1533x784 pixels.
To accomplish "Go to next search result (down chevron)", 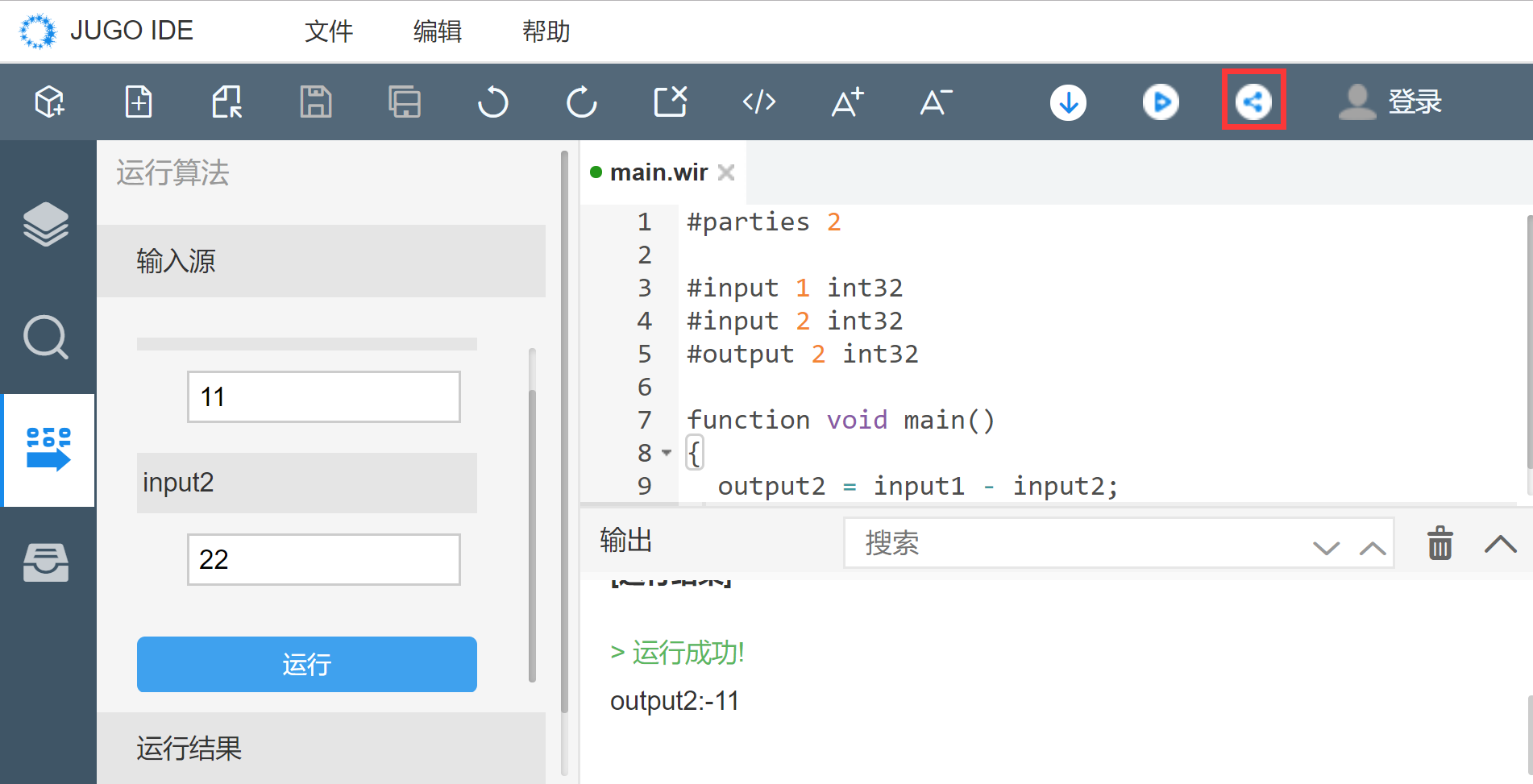I will point(1326,548).
